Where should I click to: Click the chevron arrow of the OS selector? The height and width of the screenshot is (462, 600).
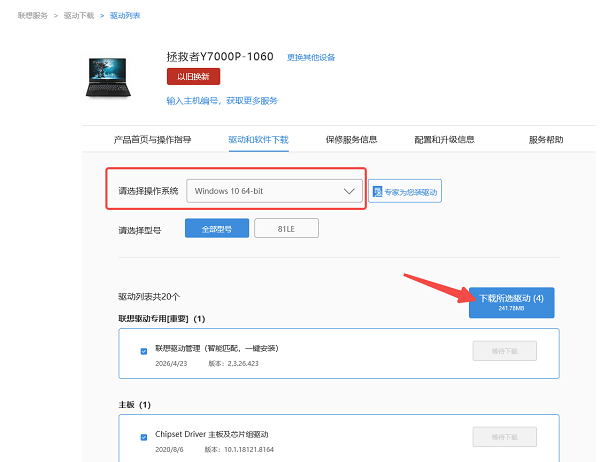pos(349,191)
